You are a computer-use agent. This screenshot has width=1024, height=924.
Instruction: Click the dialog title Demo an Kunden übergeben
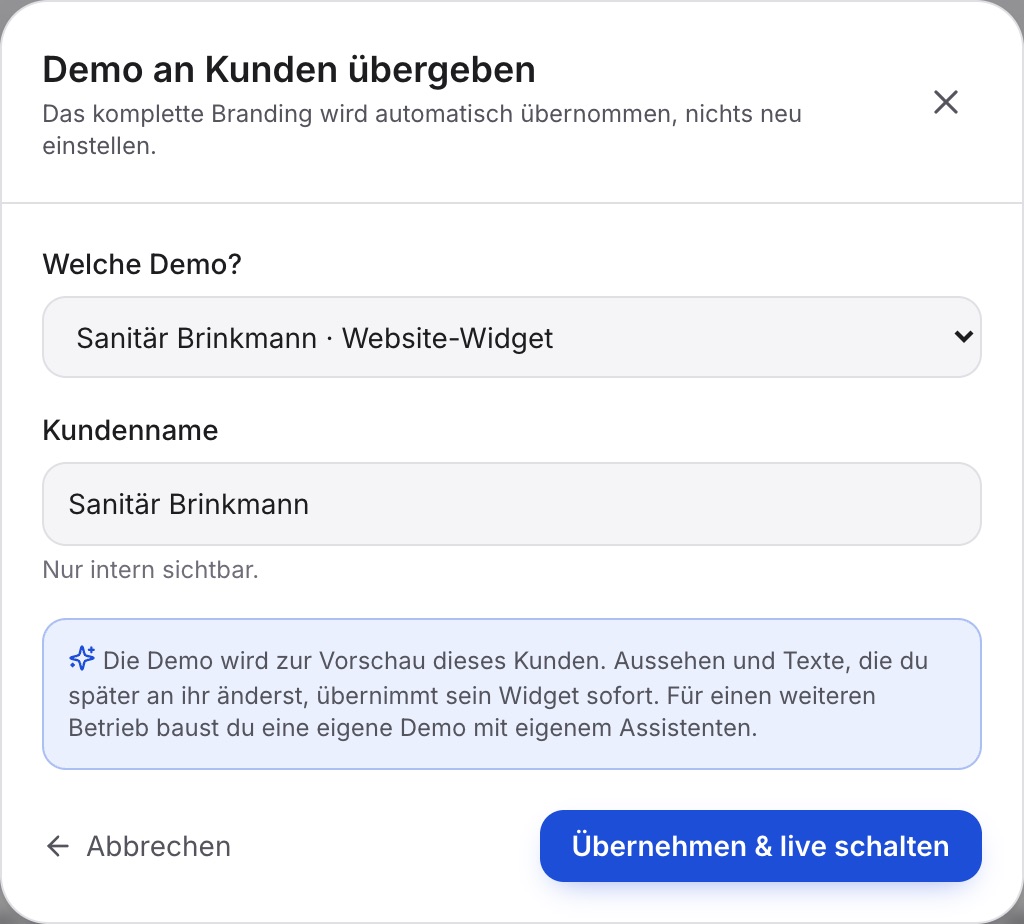click(x=289, y=69)
